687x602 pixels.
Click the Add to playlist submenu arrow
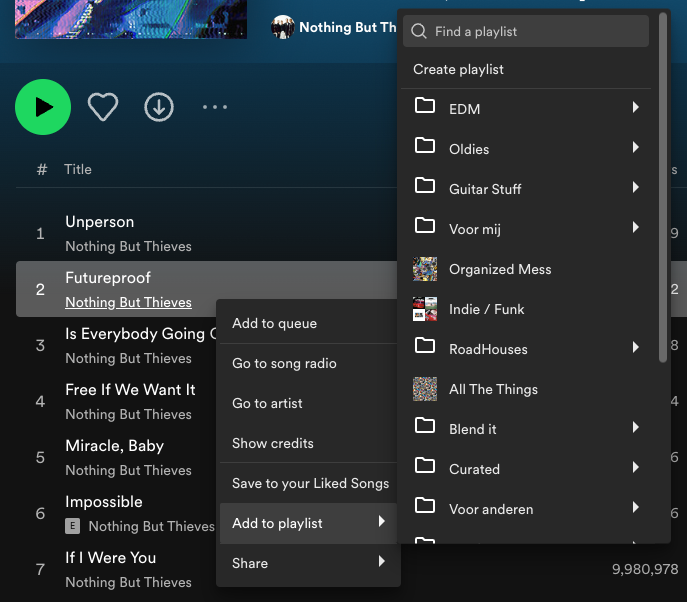pos(382,521)
